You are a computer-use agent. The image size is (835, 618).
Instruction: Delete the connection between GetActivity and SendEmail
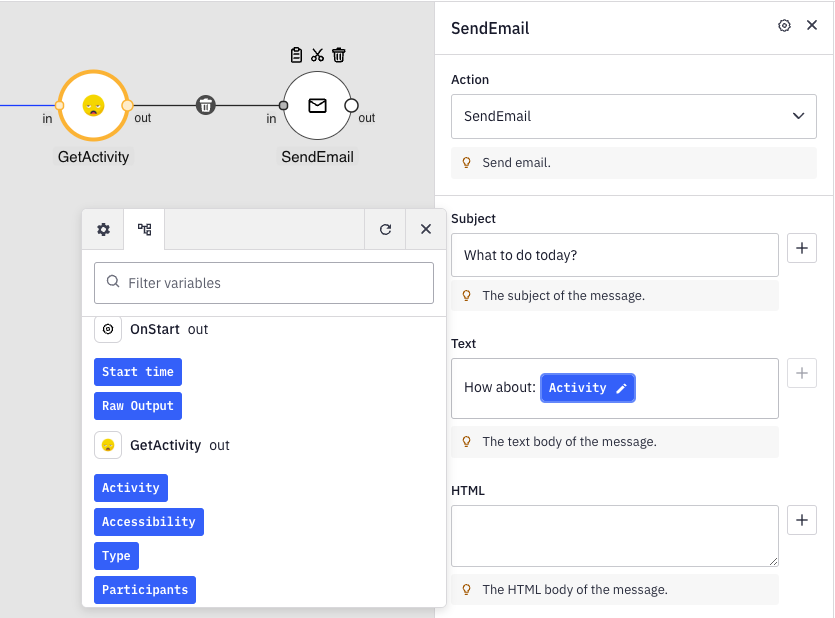click(x=205, y=105)
